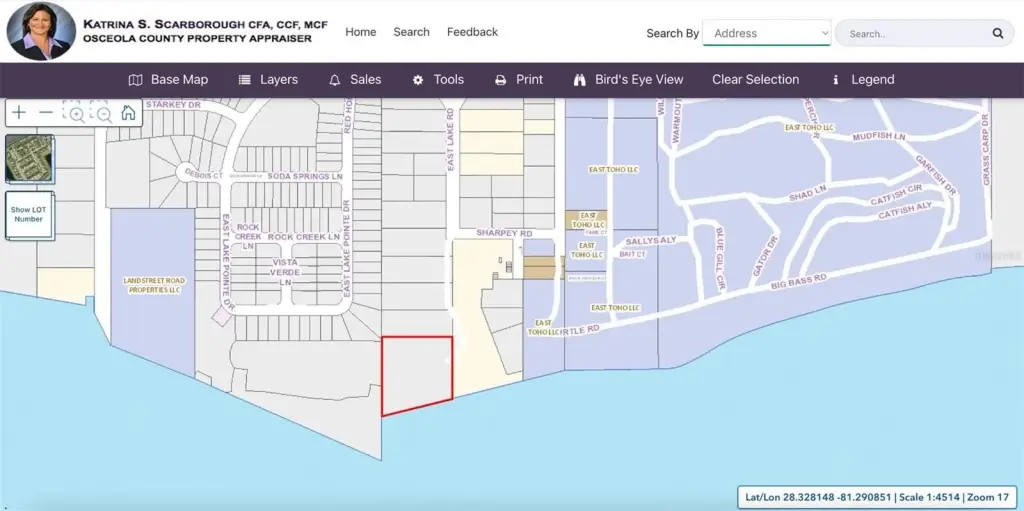Click the Layers list icon
The height and width of the screenshot is (511, 1024).
tap(245, 80)
